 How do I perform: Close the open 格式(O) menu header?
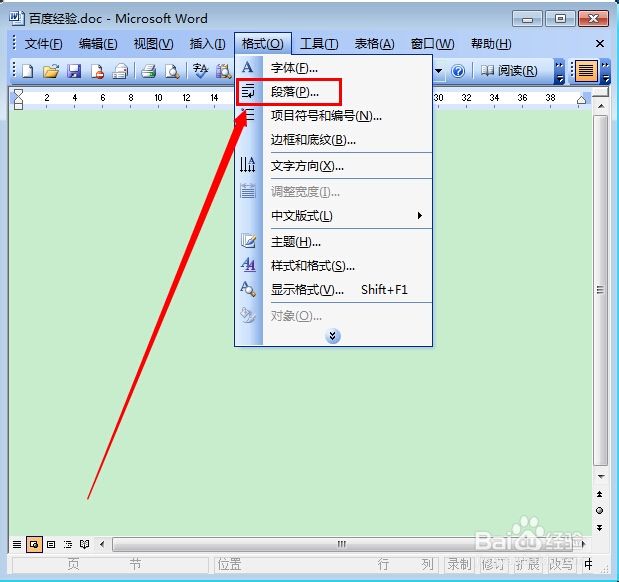pyautogui.click(x=263, y=44)
